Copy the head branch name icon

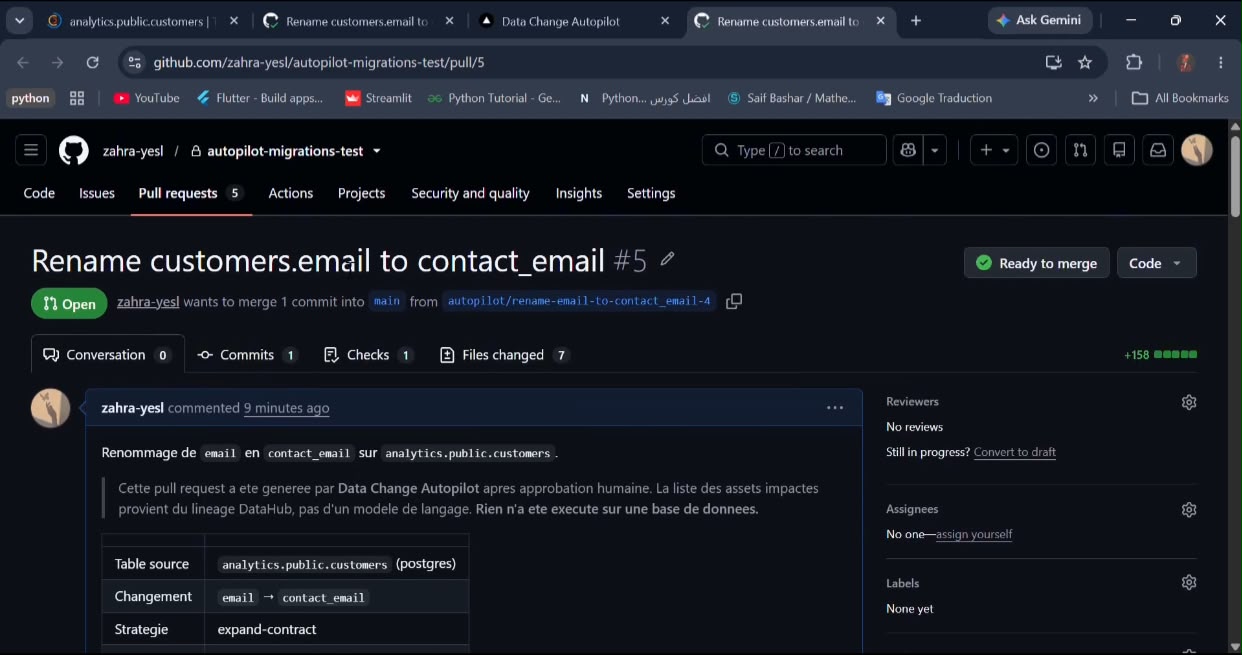pyautogui.click(x=734, y=301)
